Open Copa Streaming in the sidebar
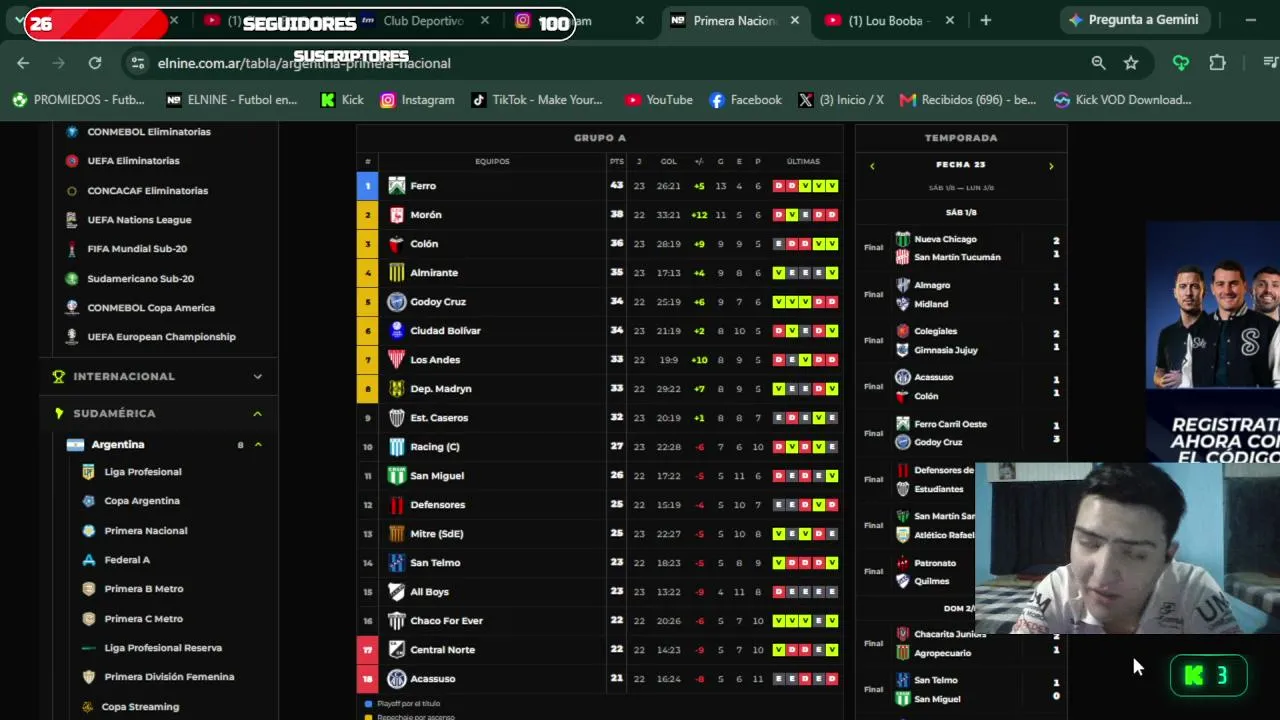Image resolution: width=1280 pixels, height=720 pixels. pyautogui.click(x=140, y=707)
